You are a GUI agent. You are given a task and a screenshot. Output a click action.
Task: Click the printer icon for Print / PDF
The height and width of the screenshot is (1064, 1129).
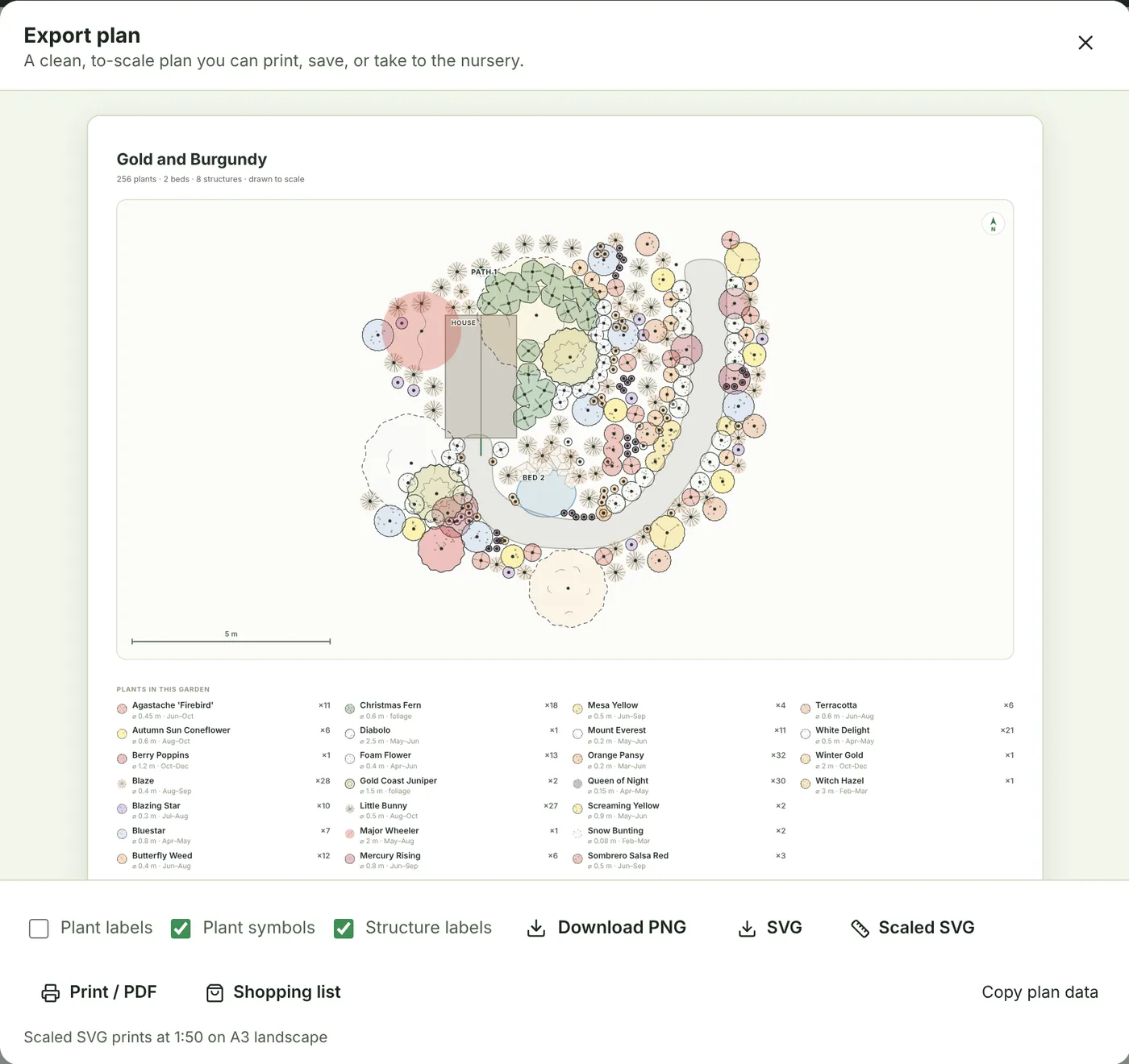pos(51,993)
